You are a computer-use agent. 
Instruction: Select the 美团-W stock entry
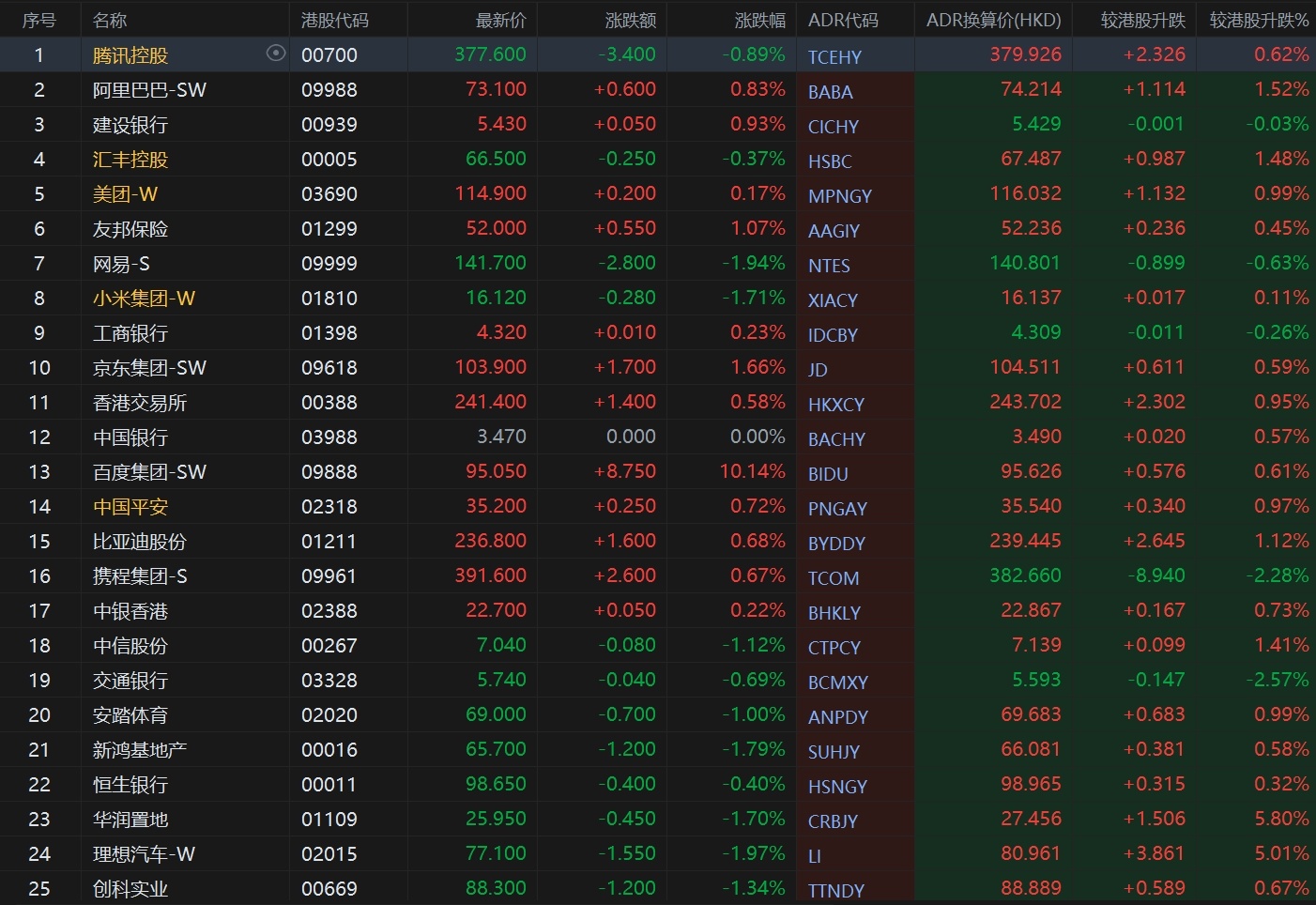click(125, 194)
